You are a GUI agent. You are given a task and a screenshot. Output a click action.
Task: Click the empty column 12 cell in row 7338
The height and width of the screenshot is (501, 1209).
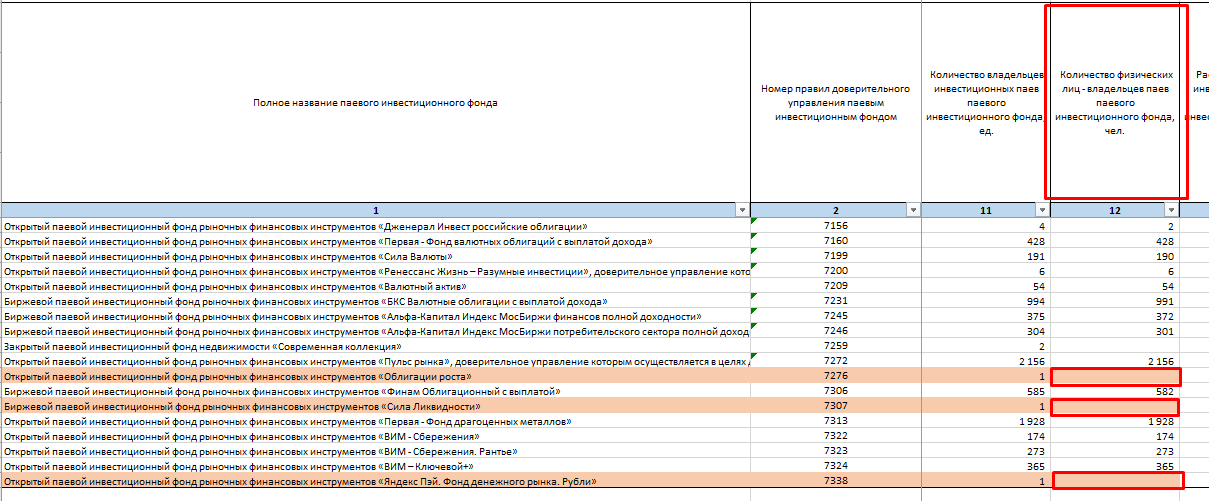[1116, 482]
